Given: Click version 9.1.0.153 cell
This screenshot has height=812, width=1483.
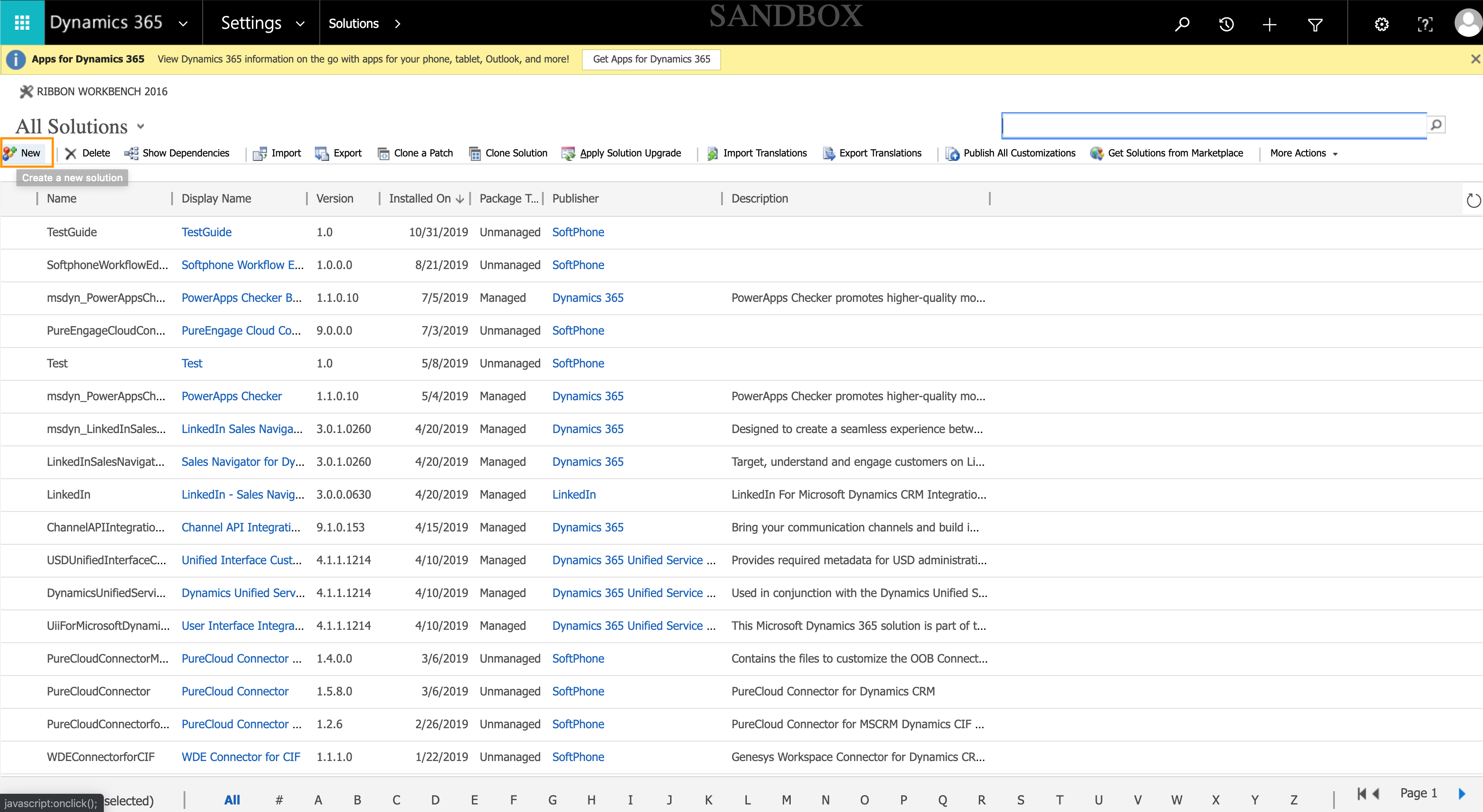Looking at the screenshot, I should pos(340,527).
